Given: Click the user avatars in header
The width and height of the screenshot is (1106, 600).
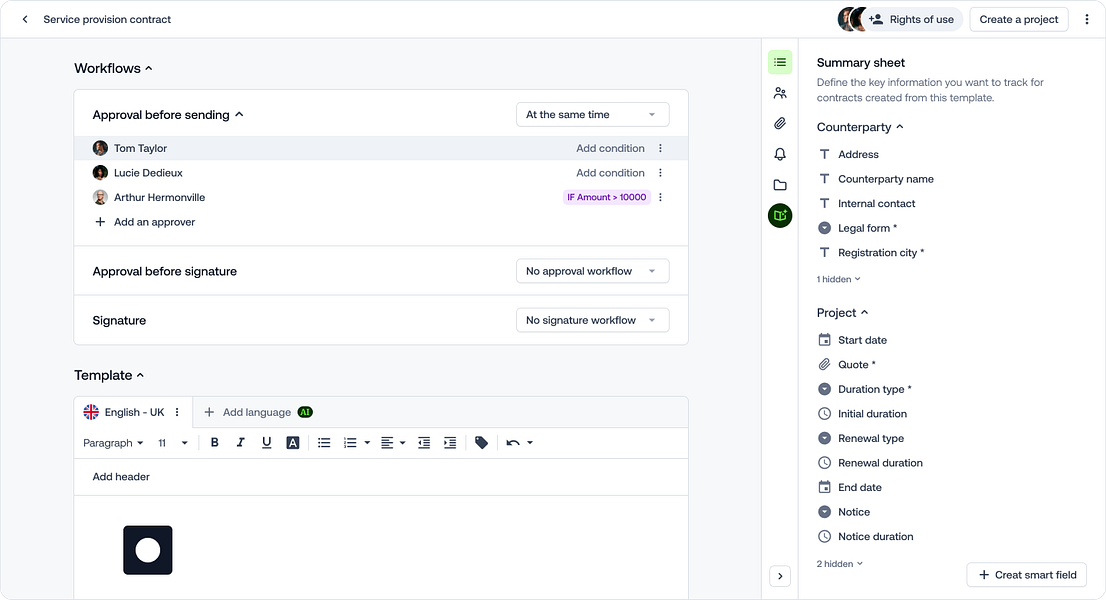Looking at the screenshot, I should coord(851,20).
